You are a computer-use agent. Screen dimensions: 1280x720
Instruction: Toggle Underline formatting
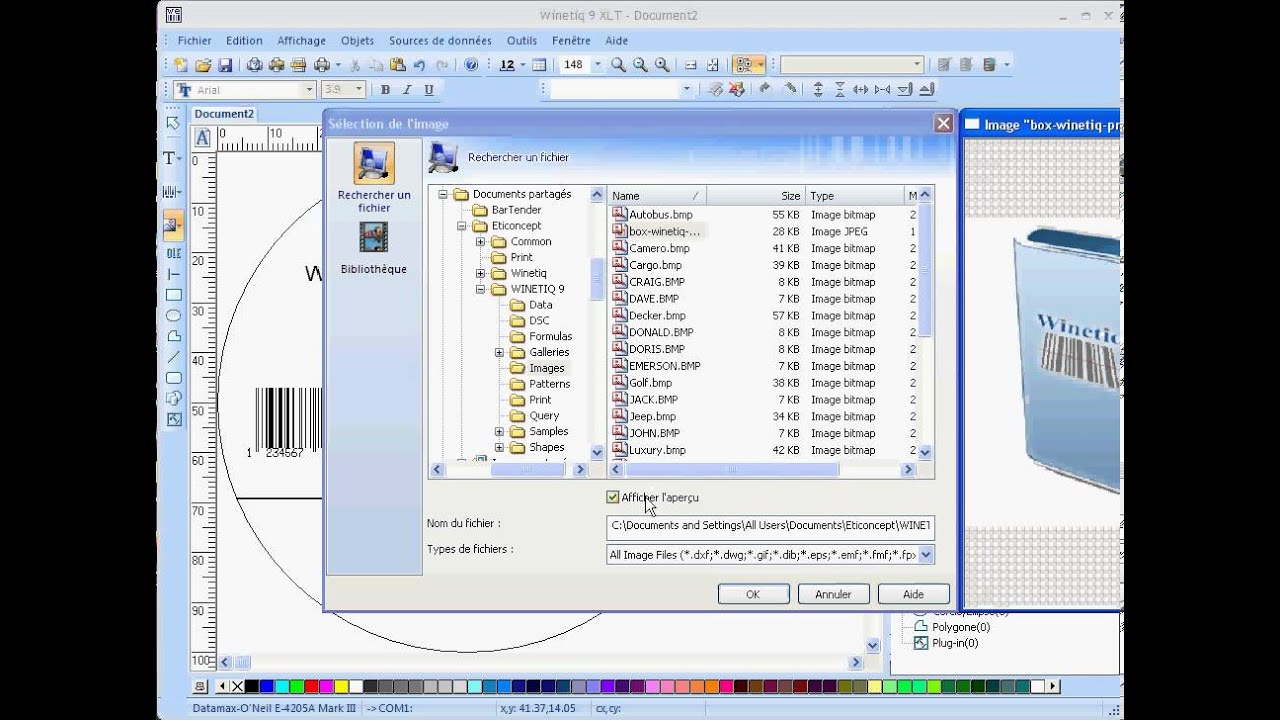[429, 90]
